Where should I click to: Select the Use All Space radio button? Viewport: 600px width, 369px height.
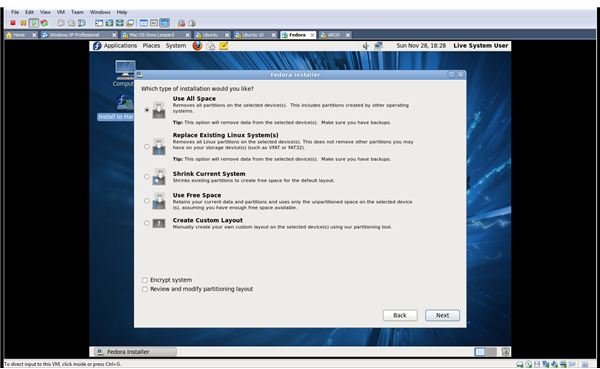[x=147, y=110]
